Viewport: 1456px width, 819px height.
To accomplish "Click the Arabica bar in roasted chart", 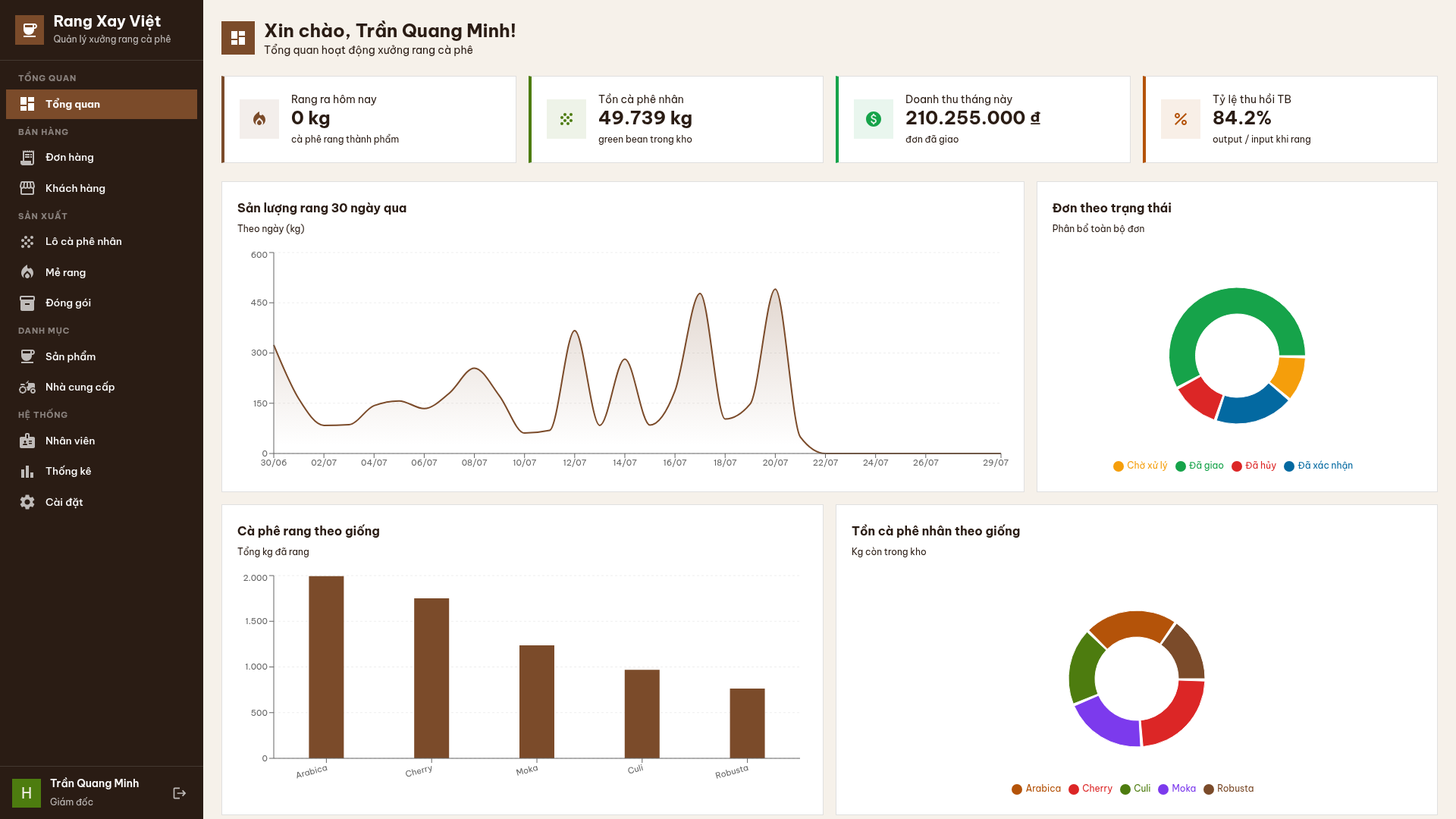I will [x=326, y=667].
